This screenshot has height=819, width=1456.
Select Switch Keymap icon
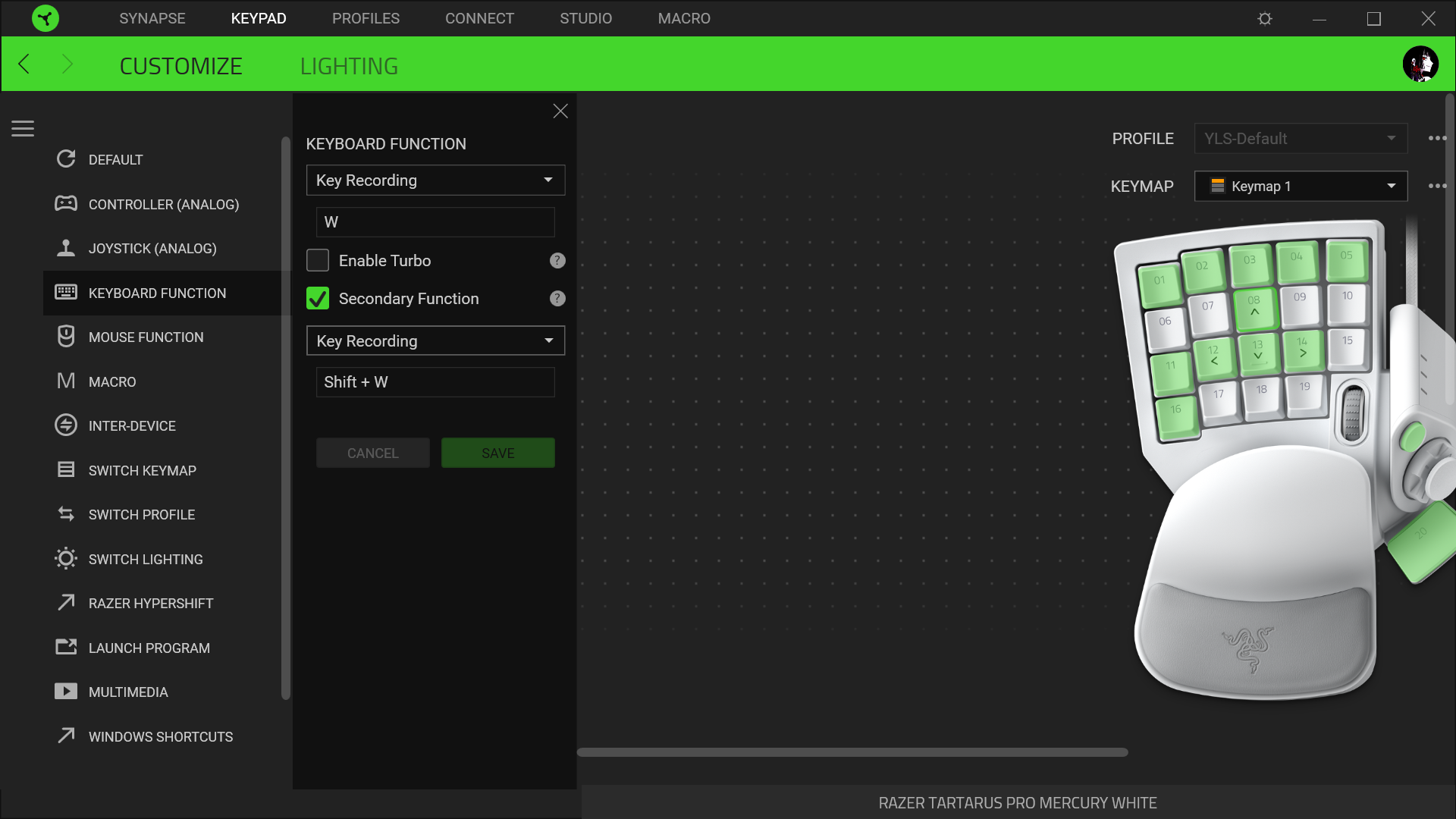[66, 469]
